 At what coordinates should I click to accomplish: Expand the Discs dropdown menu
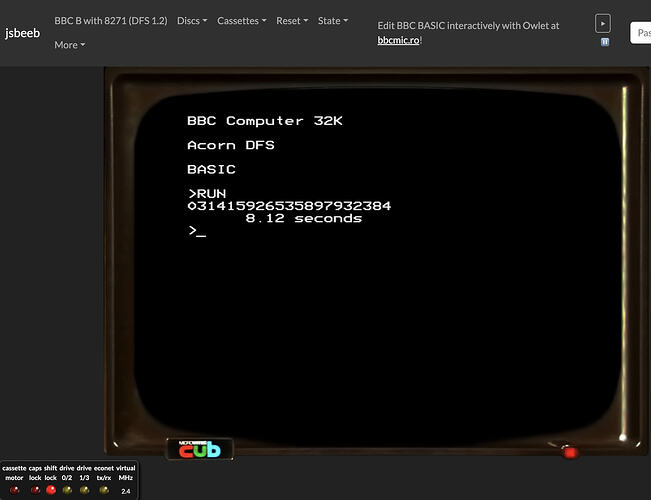click(192, 21)
